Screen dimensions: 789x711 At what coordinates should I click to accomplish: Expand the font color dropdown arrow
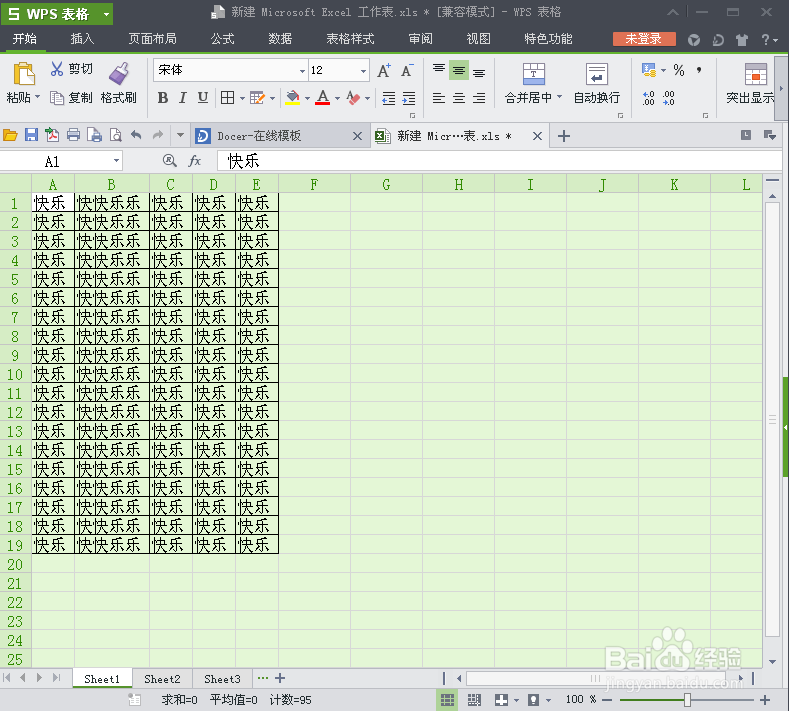[337, 98]
